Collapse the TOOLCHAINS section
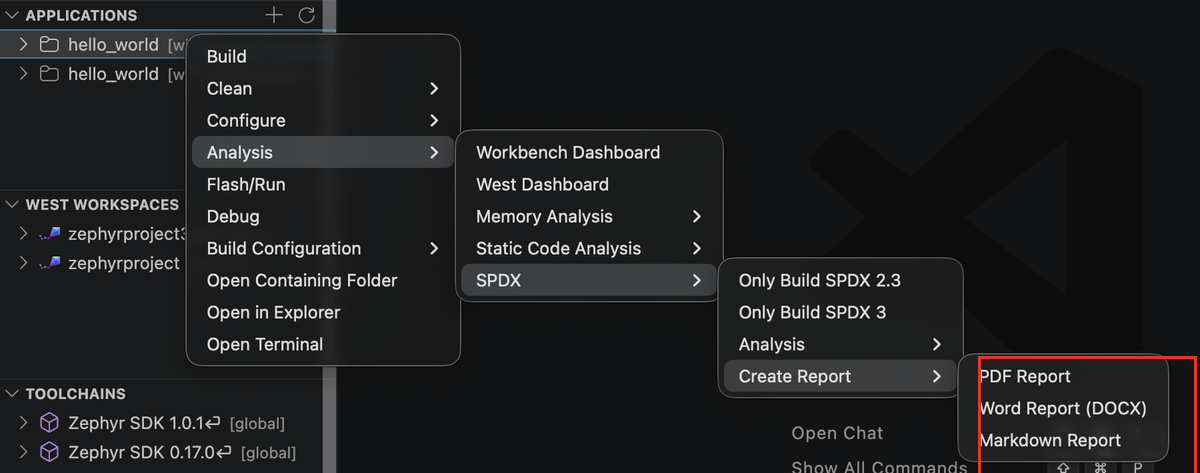This screenshot has width=1200, height=473. pyautogui.click(x=12, y=394)
